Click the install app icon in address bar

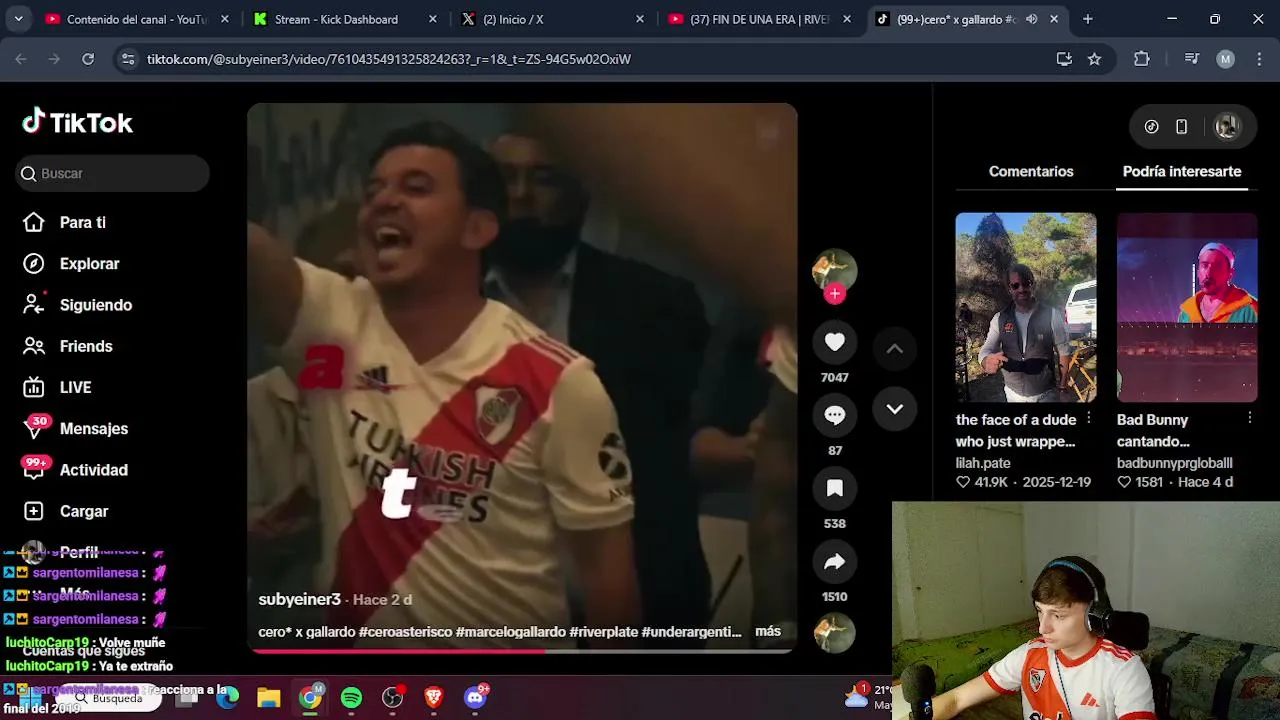[x=1064, y=59]
